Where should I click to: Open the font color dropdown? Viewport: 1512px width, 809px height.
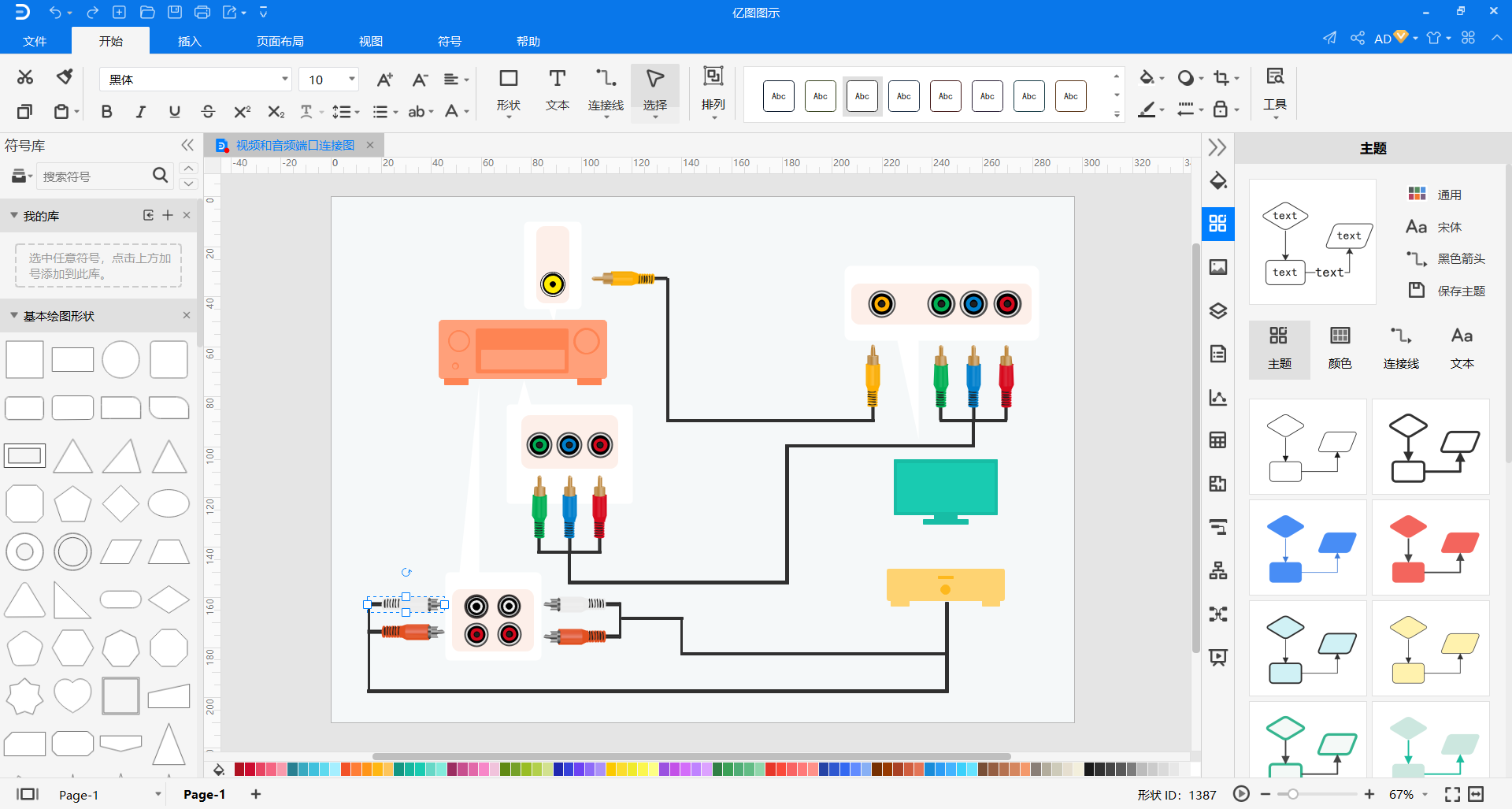456,112
